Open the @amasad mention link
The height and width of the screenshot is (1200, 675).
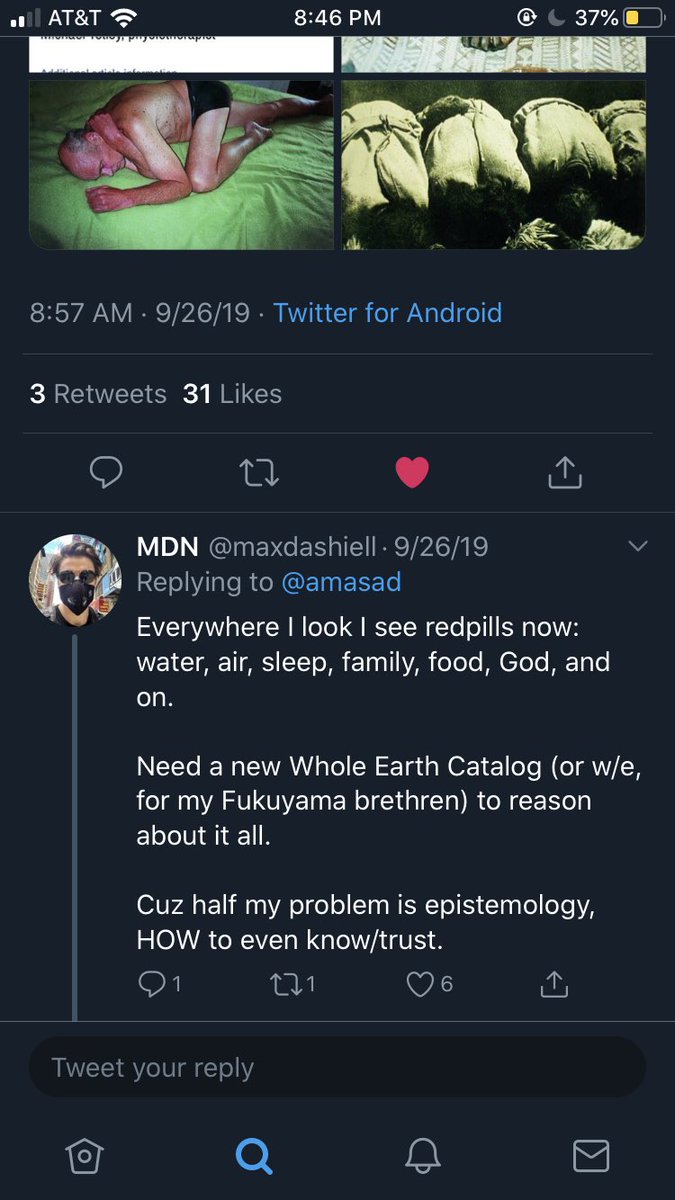click(341, 582)
